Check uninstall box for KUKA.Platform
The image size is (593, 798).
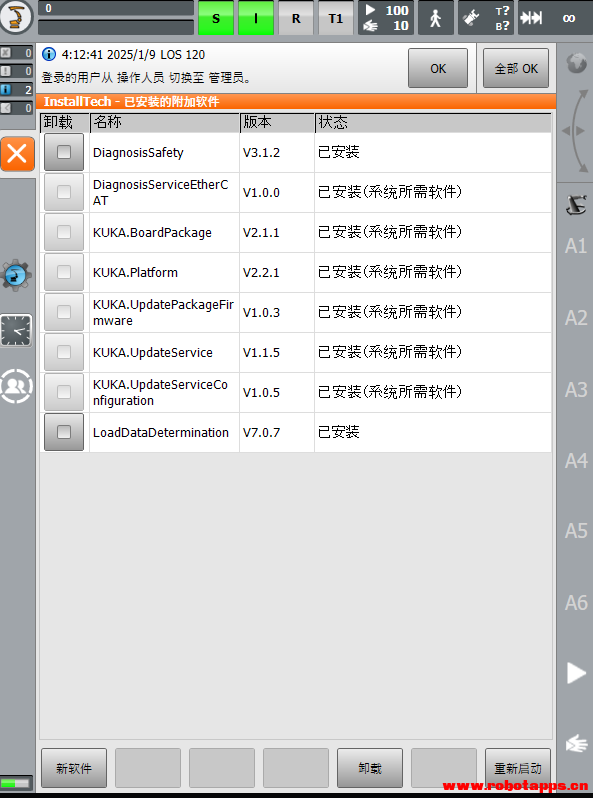pos(64,272)
